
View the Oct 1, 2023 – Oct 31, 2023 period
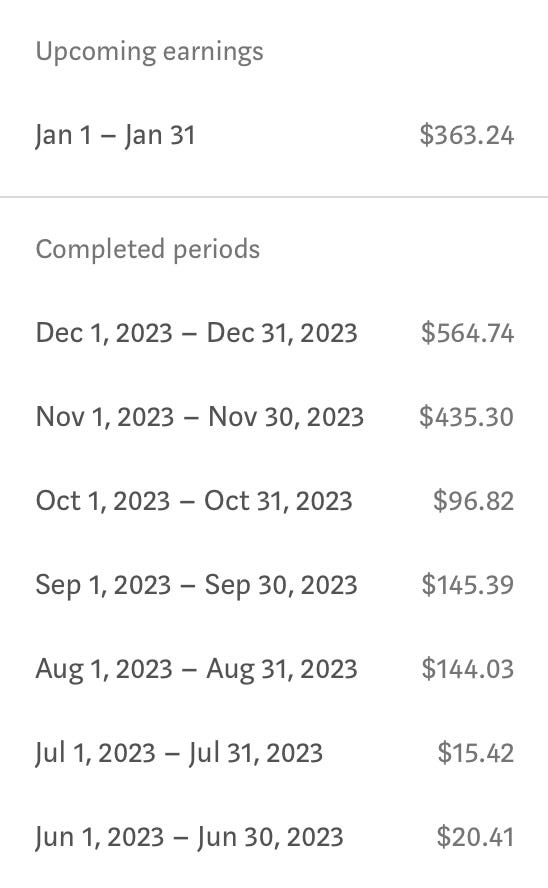coord(274,501)
